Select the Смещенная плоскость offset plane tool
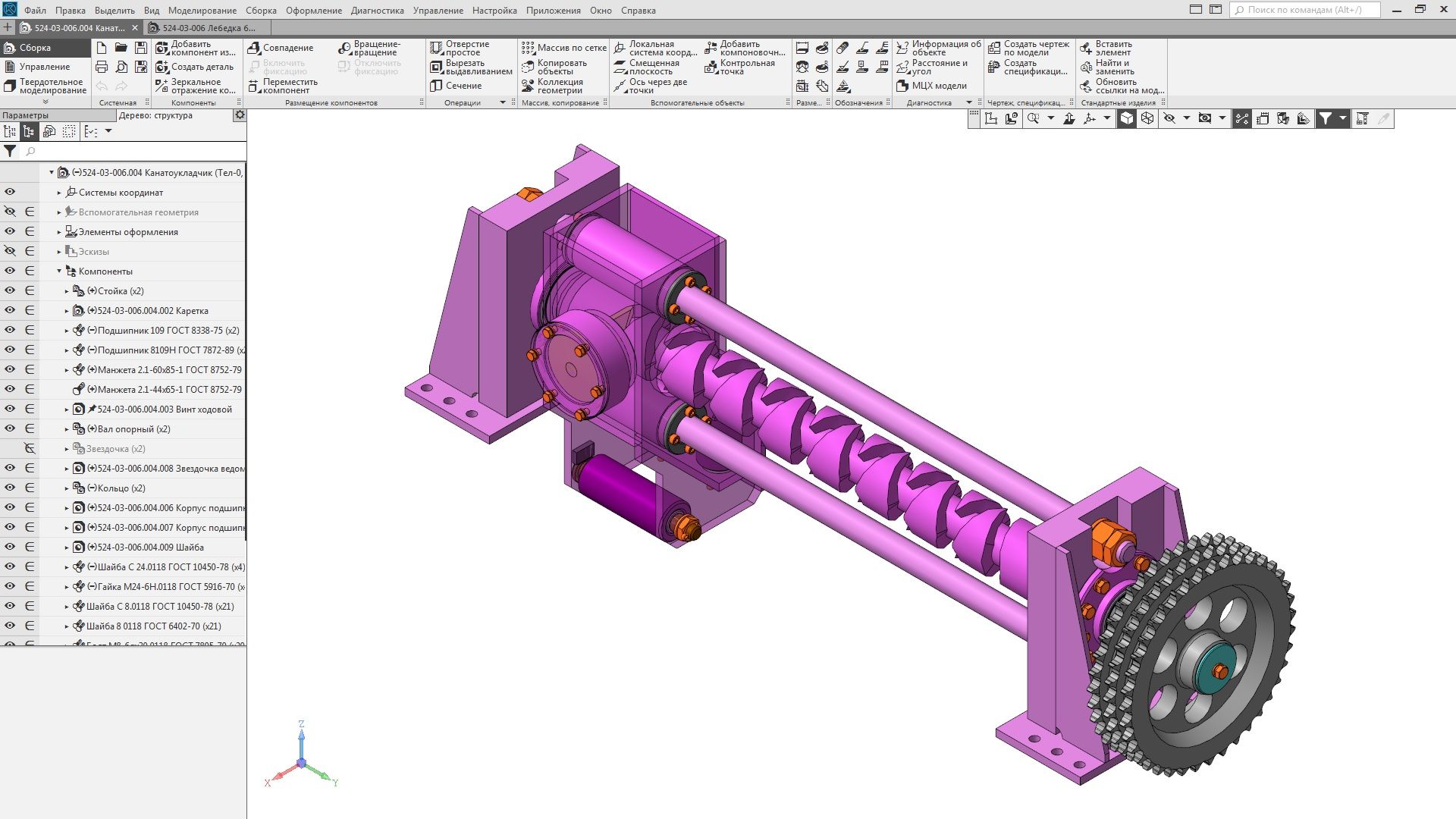This screenshot has width=1456, height=819. pyautogui.click(x=620, y=67)
